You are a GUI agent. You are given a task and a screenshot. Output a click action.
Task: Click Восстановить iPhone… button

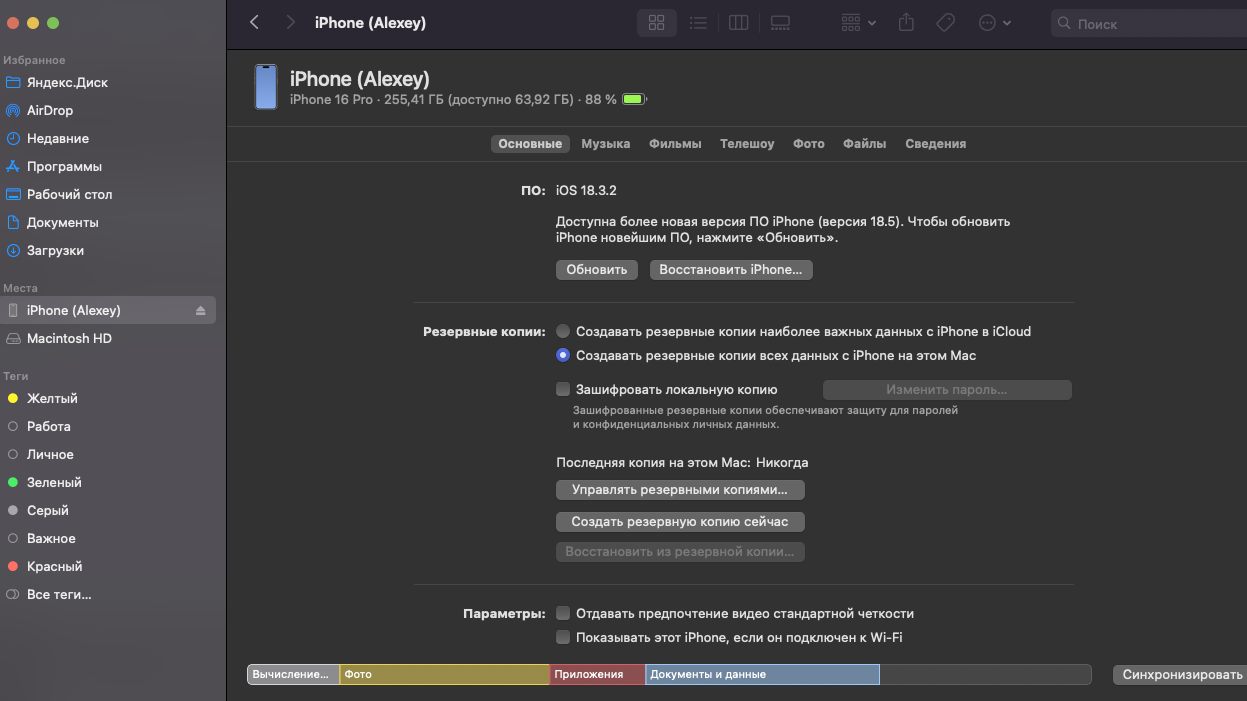click(731, 270)
